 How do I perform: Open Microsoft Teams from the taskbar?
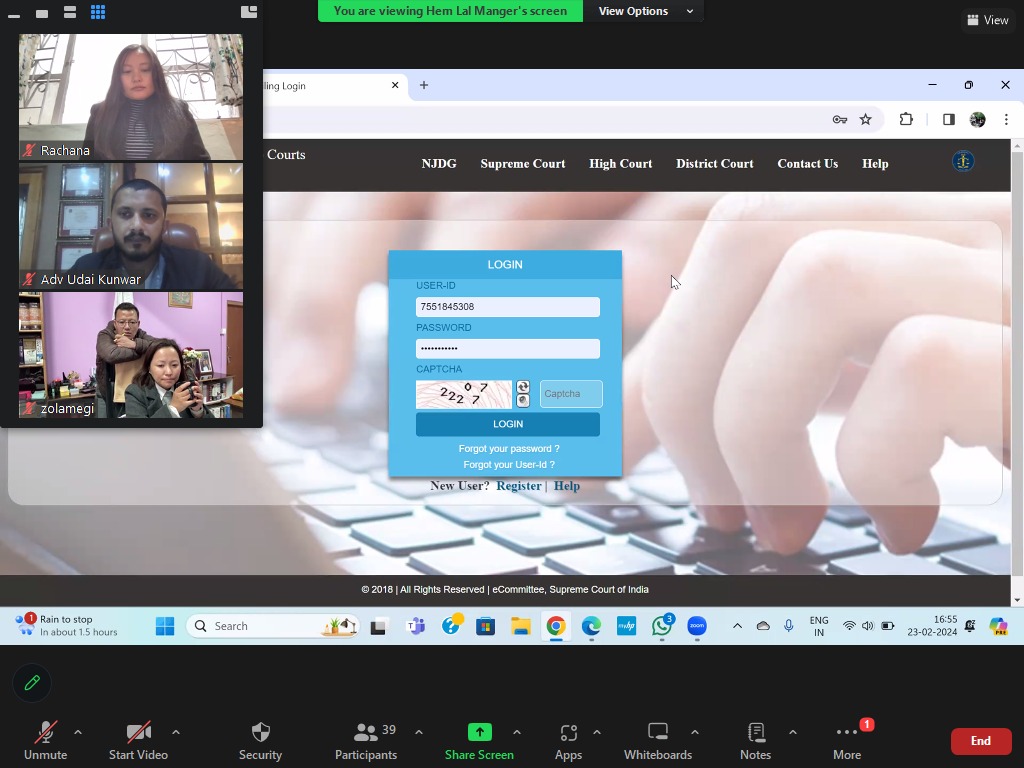tap(415, 626)
